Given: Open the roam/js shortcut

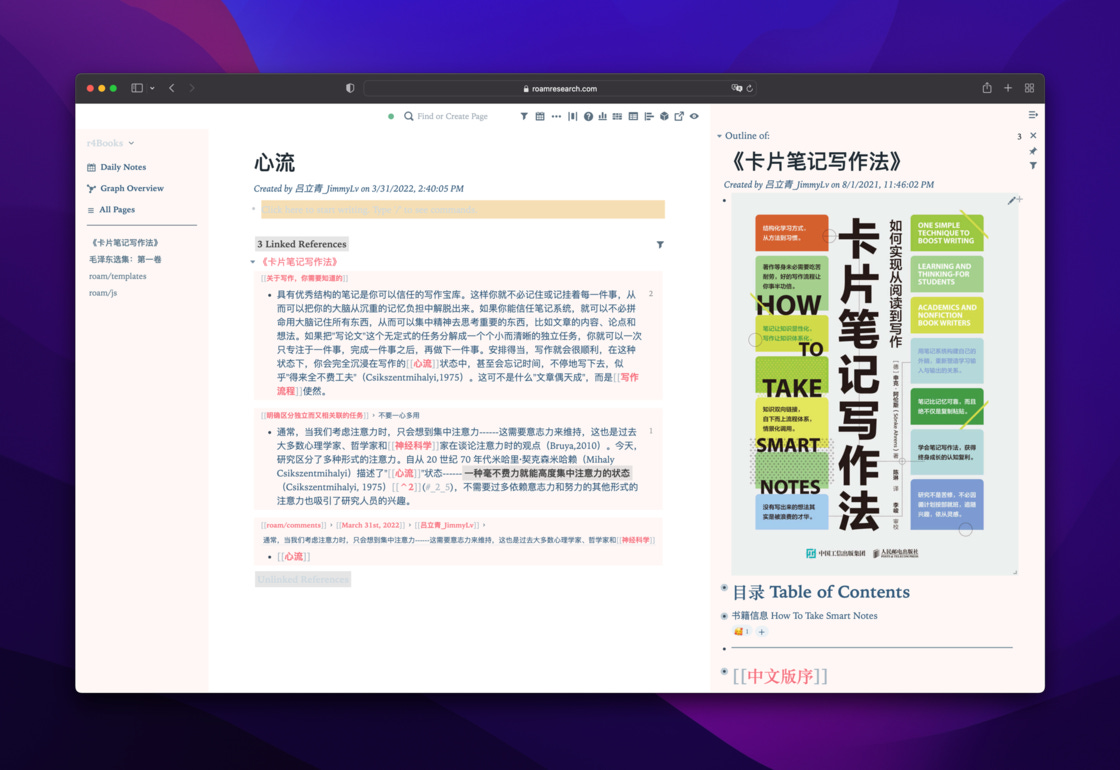Looking at the screenshot, I should [x=103, y=293].
